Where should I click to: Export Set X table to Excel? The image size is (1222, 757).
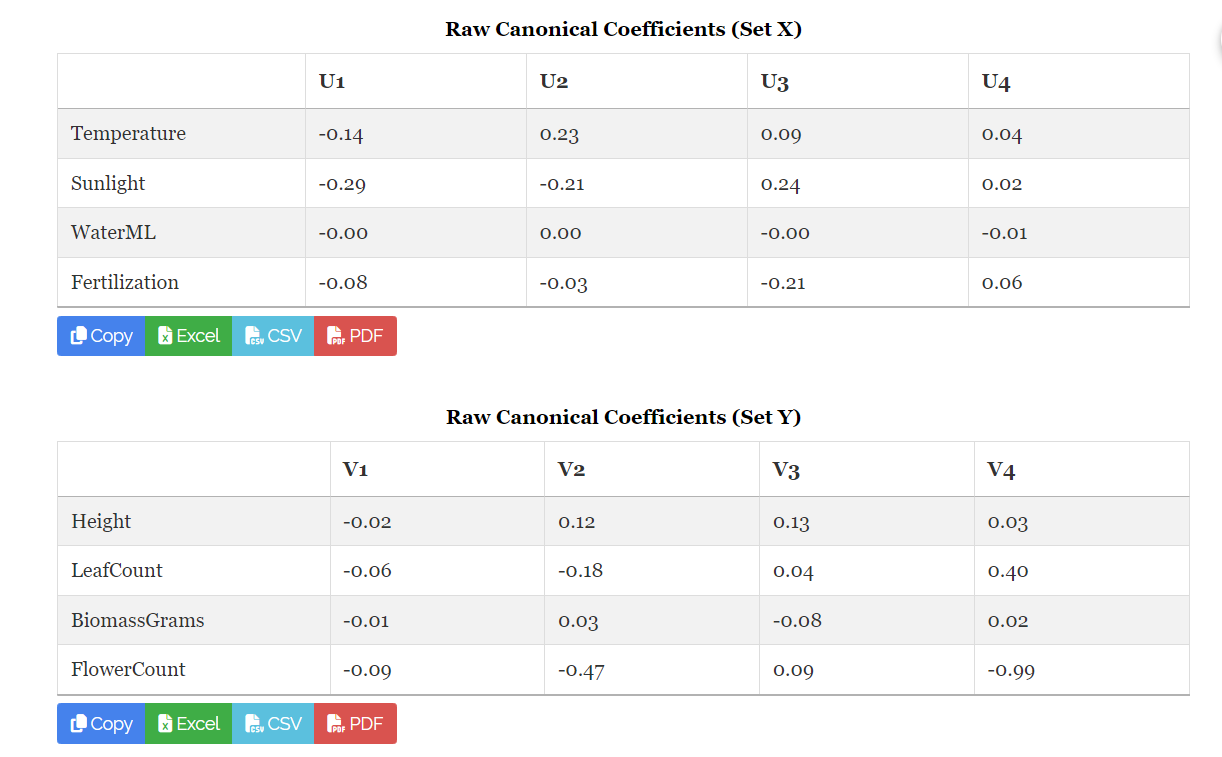pos(189,336)
